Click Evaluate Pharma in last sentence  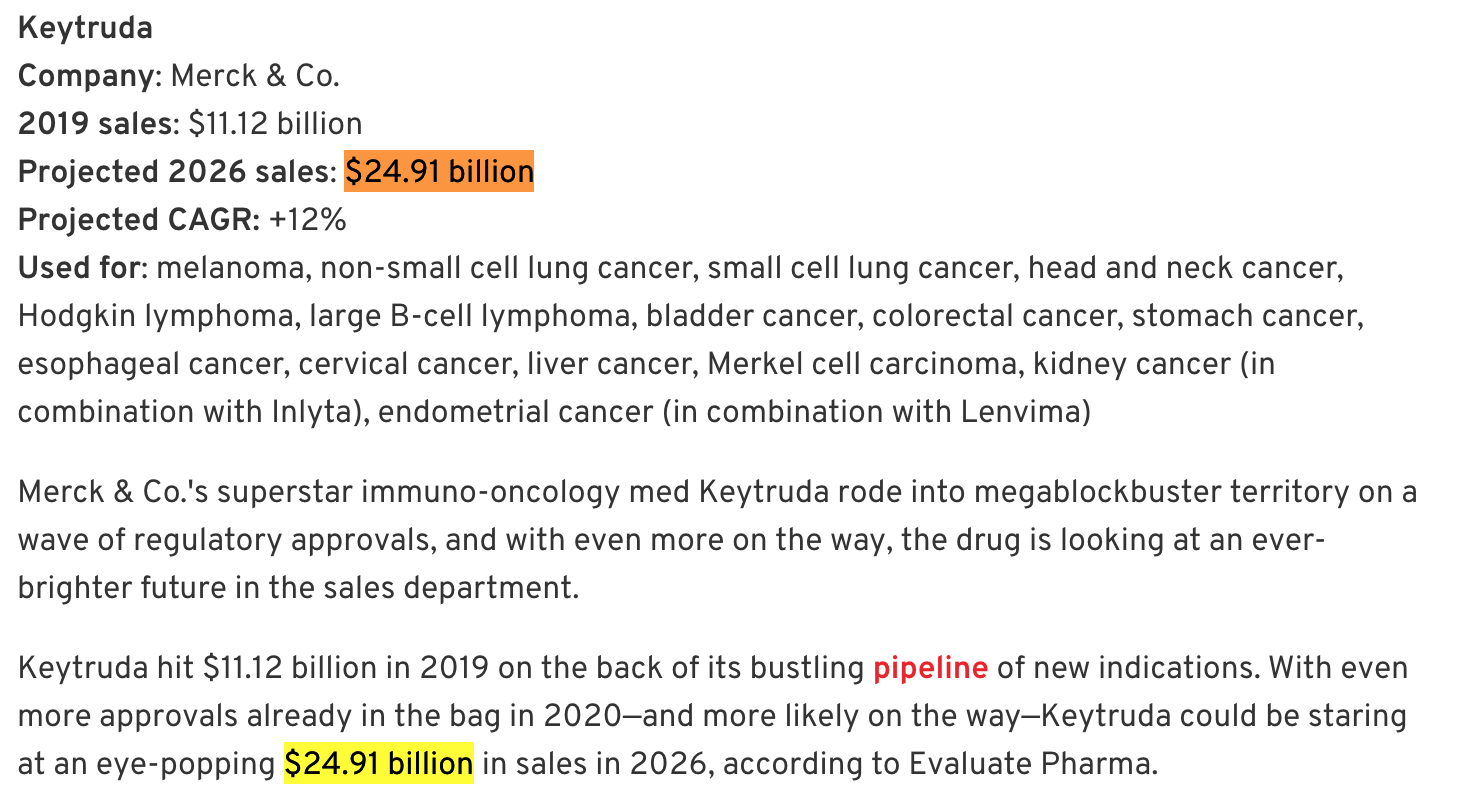coord(1031,764)
